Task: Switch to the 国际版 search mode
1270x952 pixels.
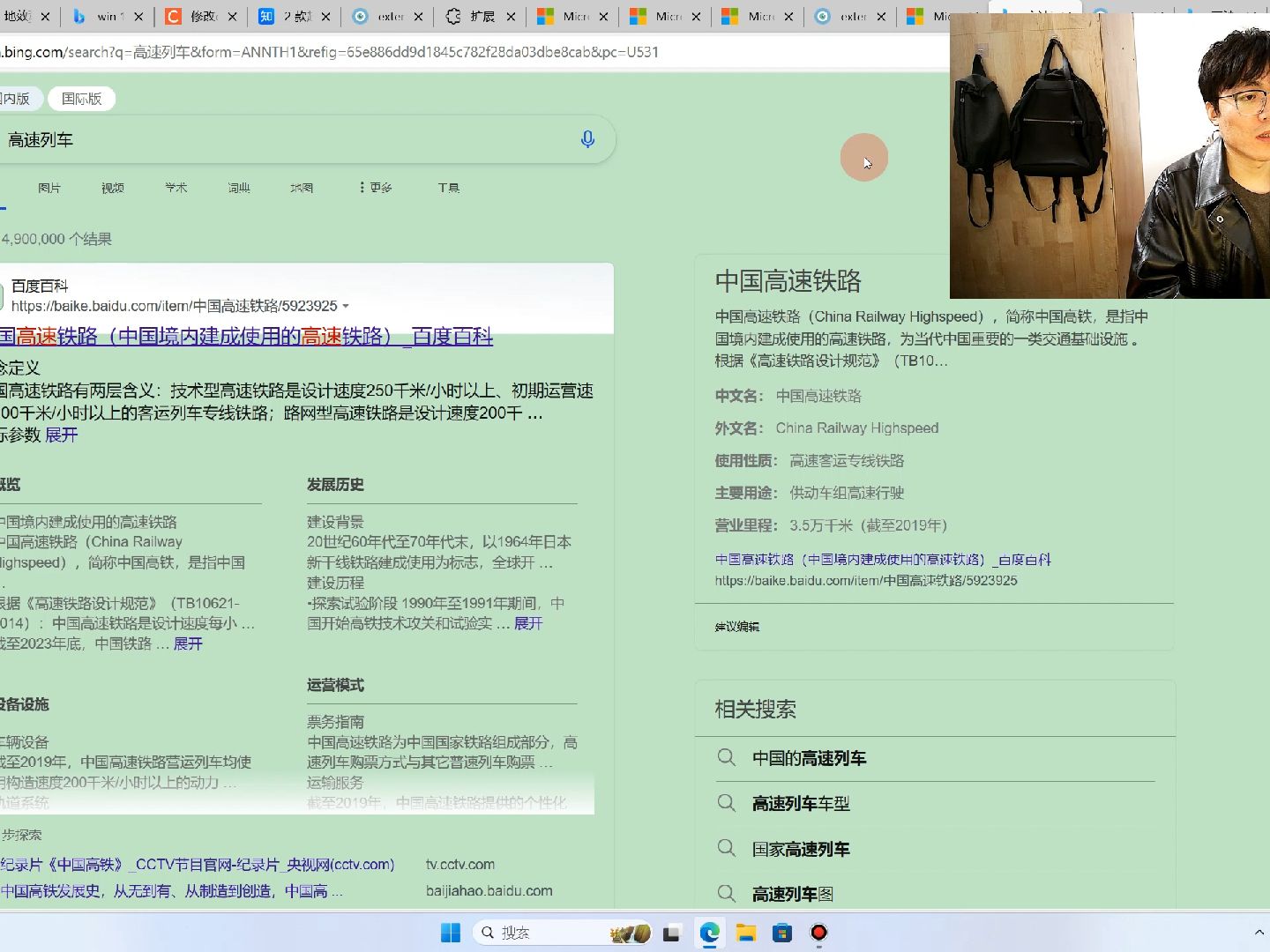Action: click(80, 98)
